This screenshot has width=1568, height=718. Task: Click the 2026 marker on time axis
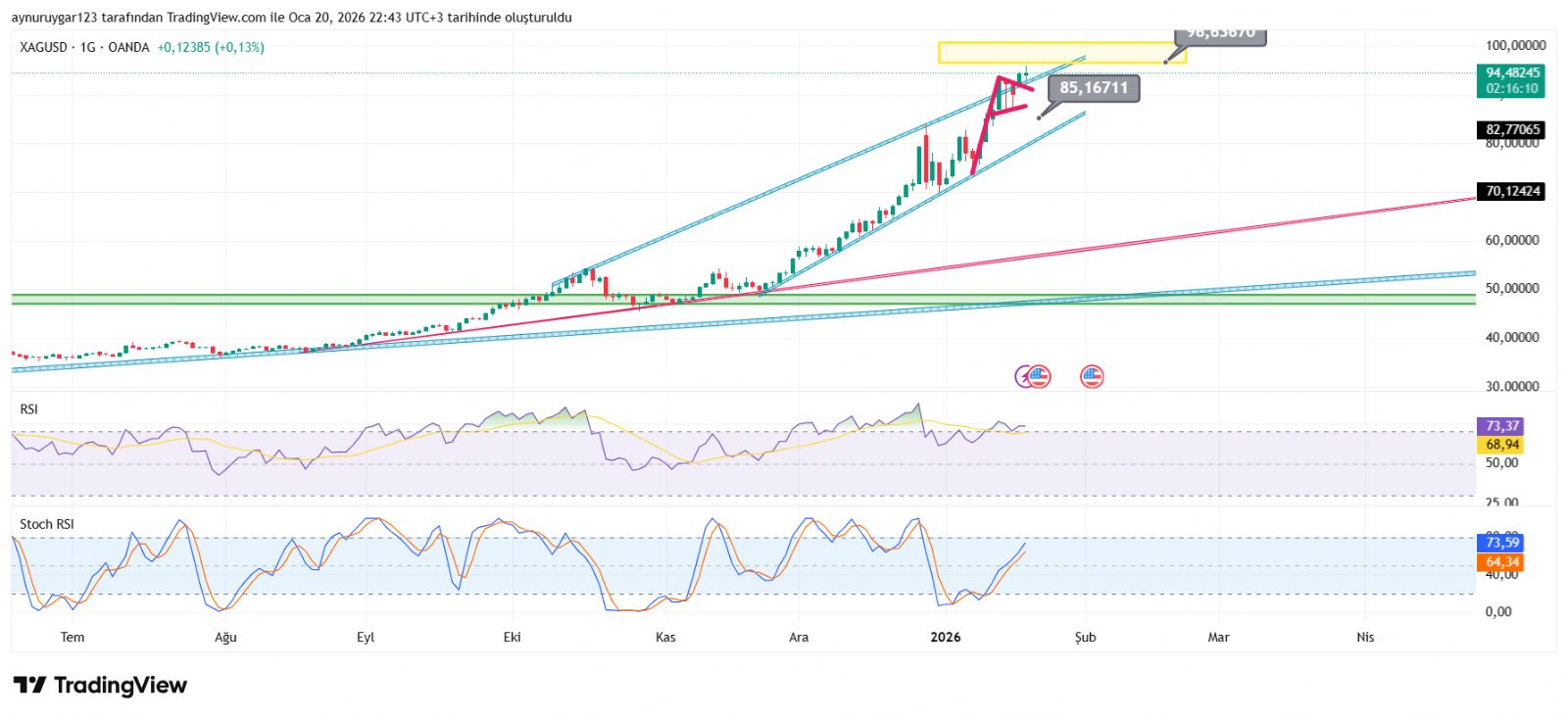pyautogui.click(x=945, y=638)
